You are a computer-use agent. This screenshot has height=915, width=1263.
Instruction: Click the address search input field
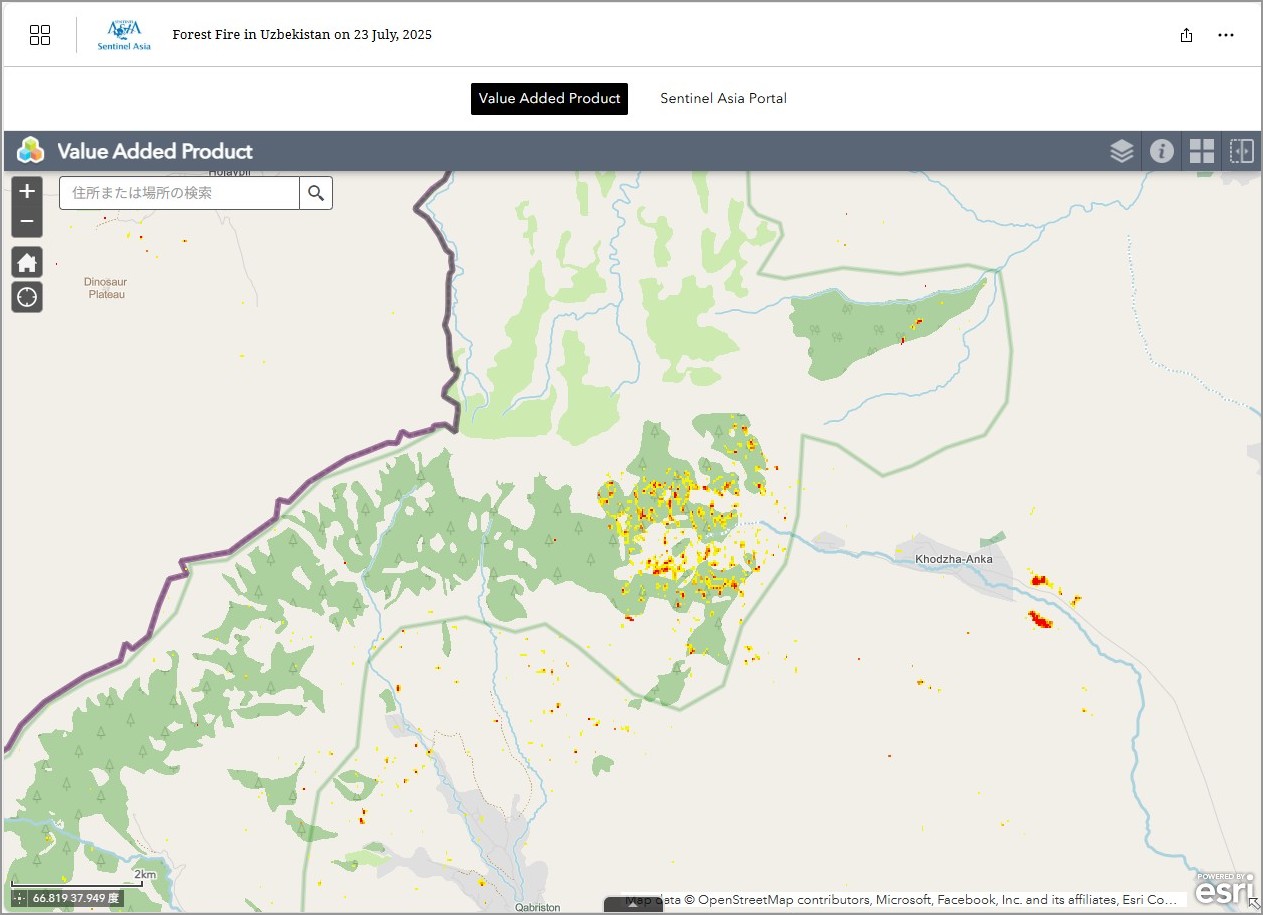pos(180,193)
